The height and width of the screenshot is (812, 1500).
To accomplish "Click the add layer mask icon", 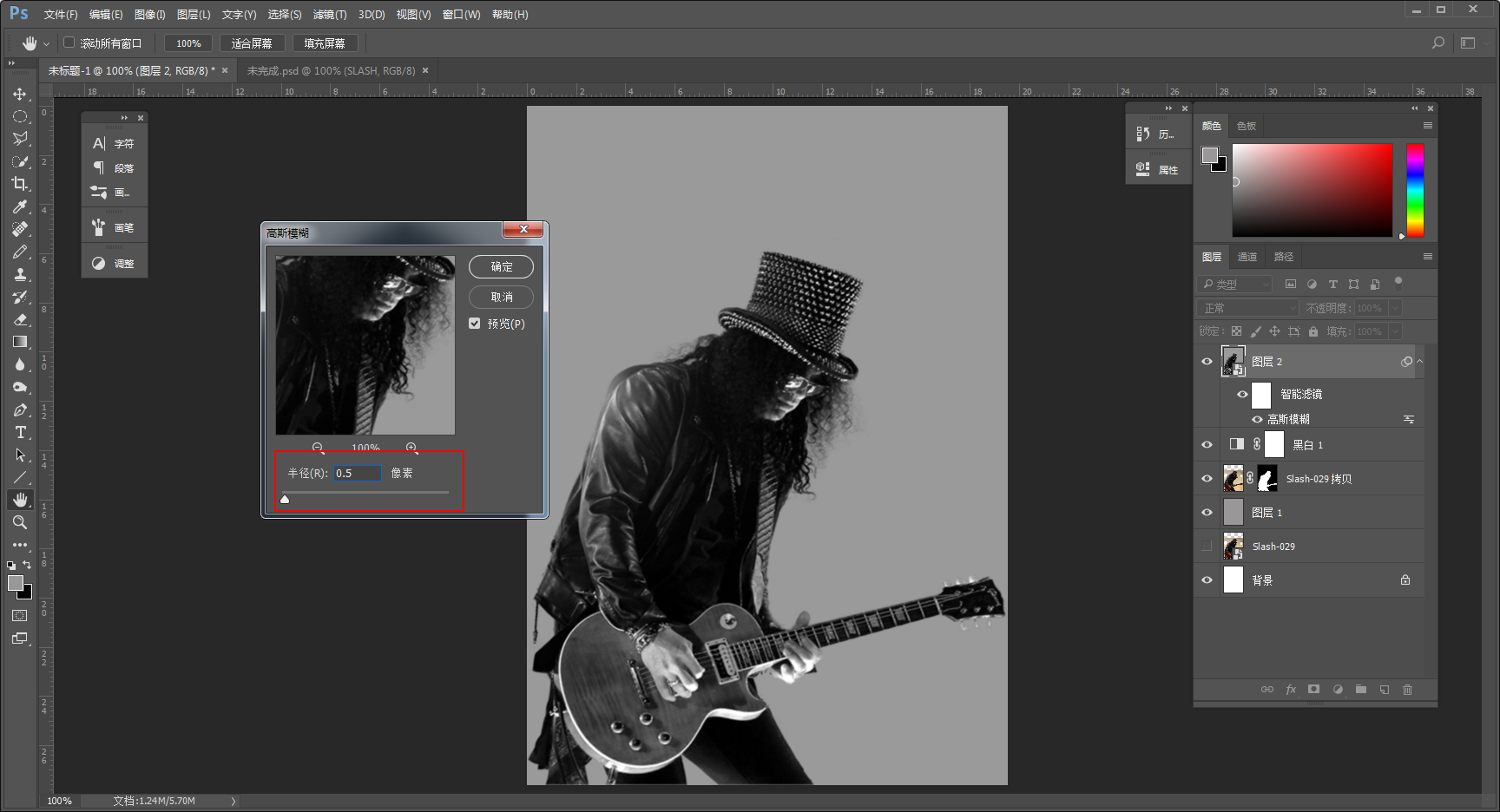I will (x=1314, y=690).
